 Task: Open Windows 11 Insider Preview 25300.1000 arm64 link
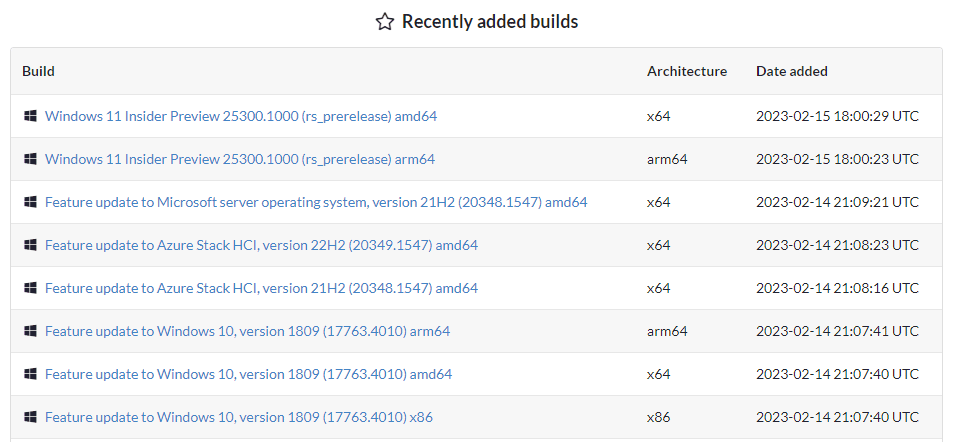[240, 159]
